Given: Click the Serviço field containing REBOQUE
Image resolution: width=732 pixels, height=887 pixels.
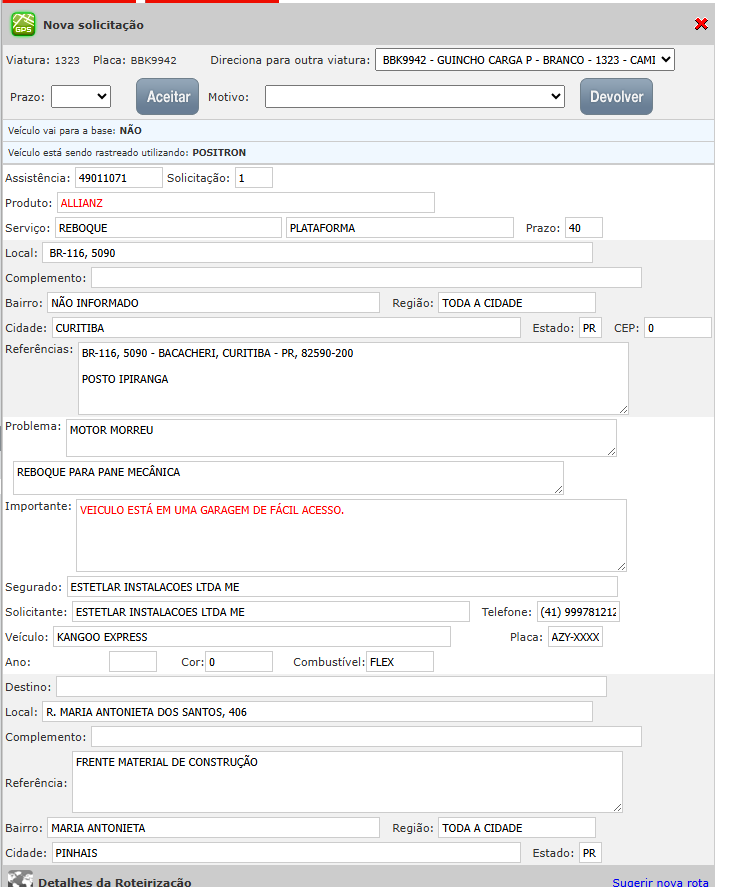Looking at the screenshot, I should (168, 228).
